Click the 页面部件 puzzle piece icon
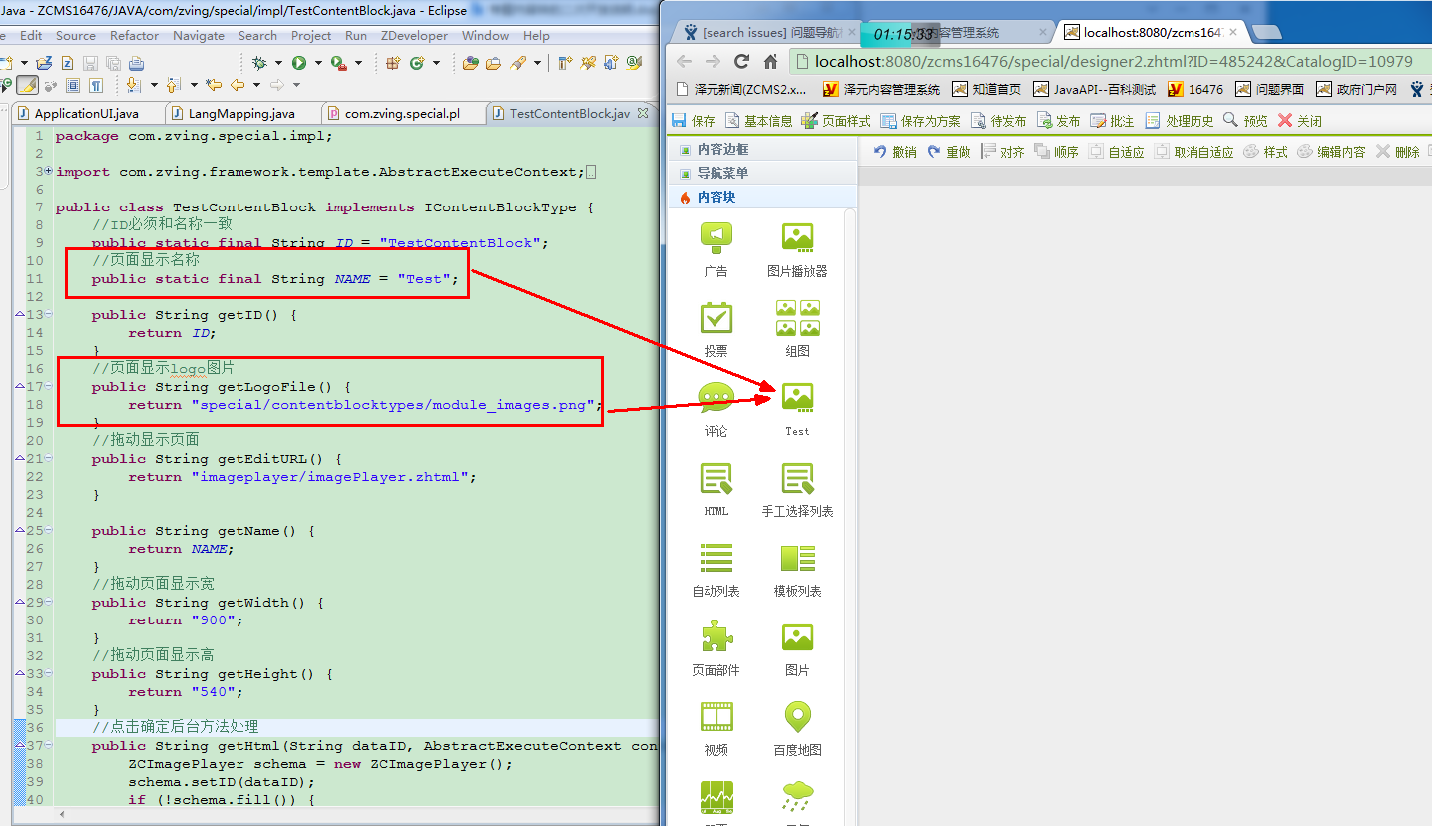Viewport: 1432px width, 828px height. coord(716,637)
